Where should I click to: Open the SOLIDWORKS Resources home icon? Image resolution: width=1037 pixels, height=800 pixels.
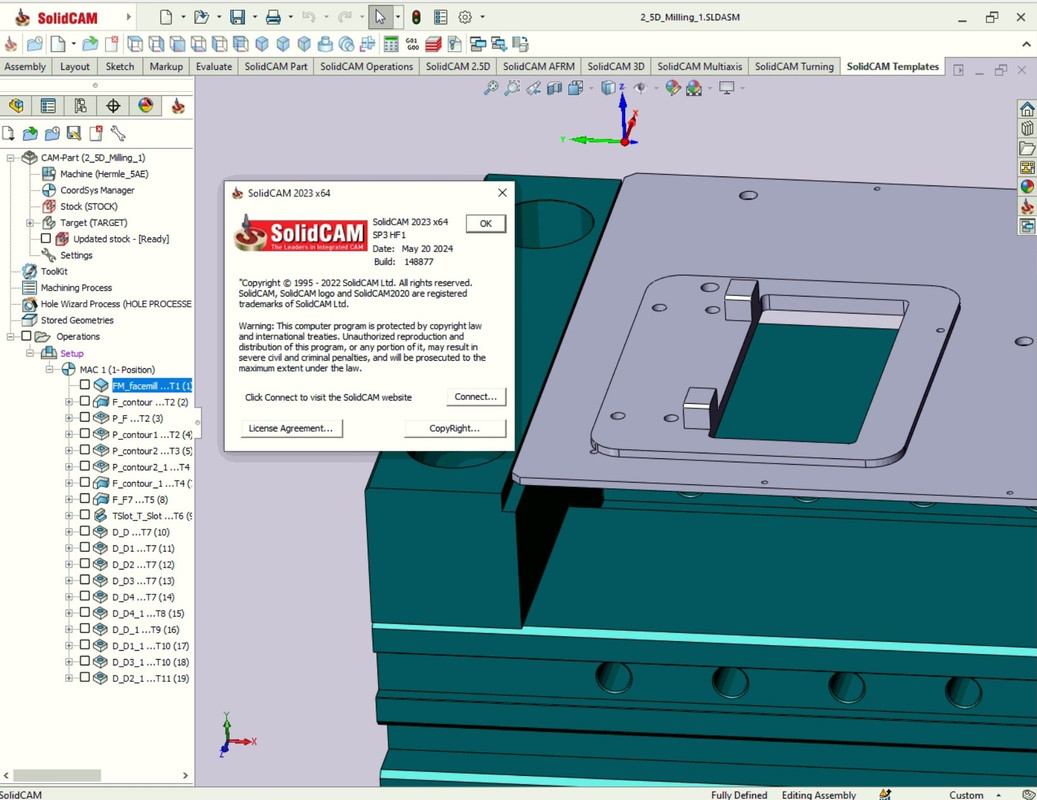(x=1027, y=109)
